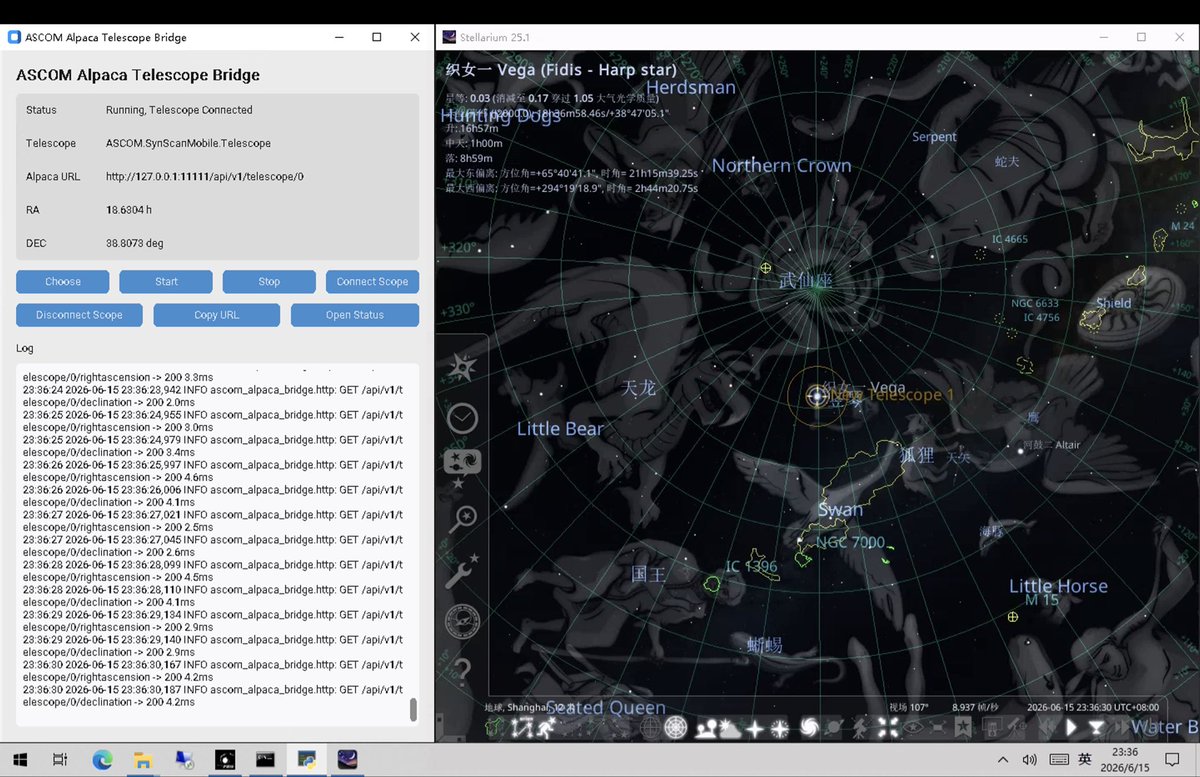
Task: Toggle planet labels icon in Stellarium
Action: coord(834,727)
